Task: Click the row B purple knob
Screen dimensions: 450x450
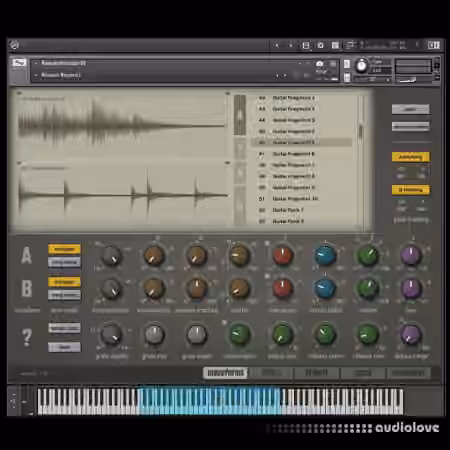Action: click(411, 288)
